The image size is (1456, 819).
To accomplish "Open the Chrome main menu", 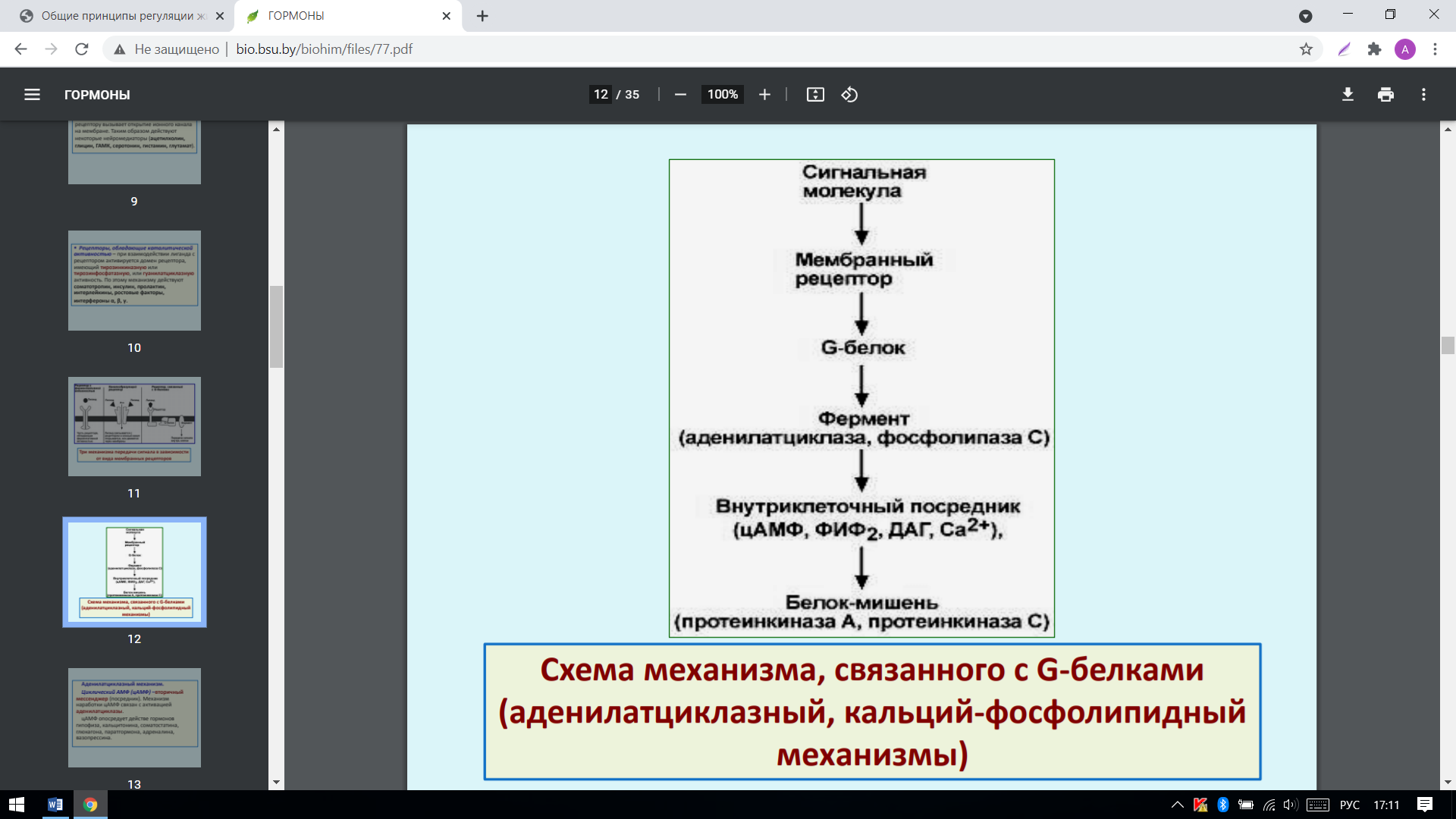I will click(1435, 49).
